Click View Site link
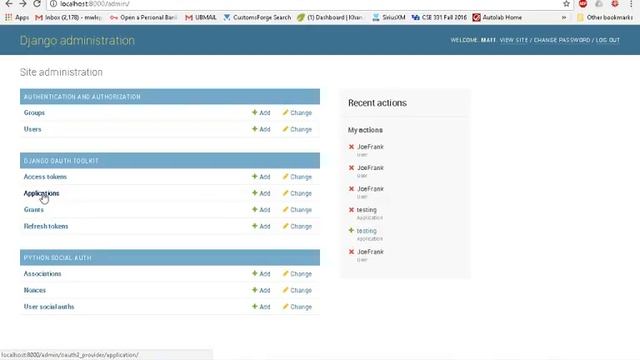The image size is (640, 360). coord(513,40)
